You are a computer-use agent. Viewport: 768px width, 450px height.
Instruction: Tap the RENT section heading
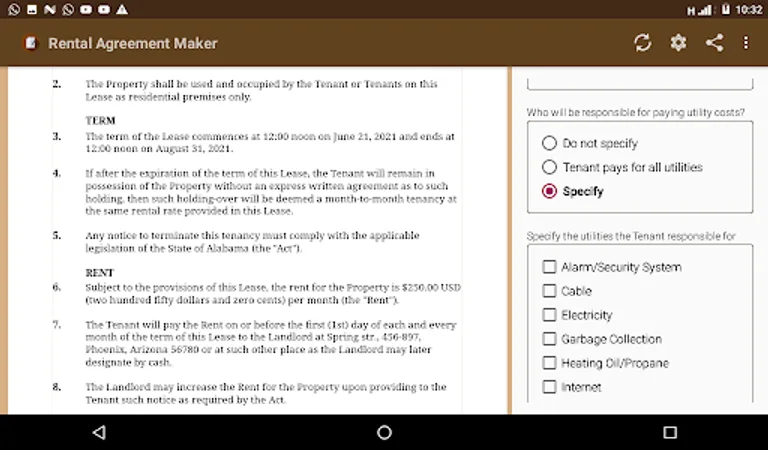coord(99,273)
